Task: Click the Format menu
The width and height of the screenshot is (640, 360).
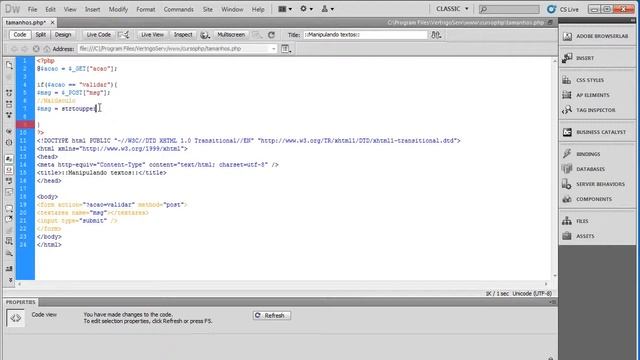Action: tap(145, 9)
